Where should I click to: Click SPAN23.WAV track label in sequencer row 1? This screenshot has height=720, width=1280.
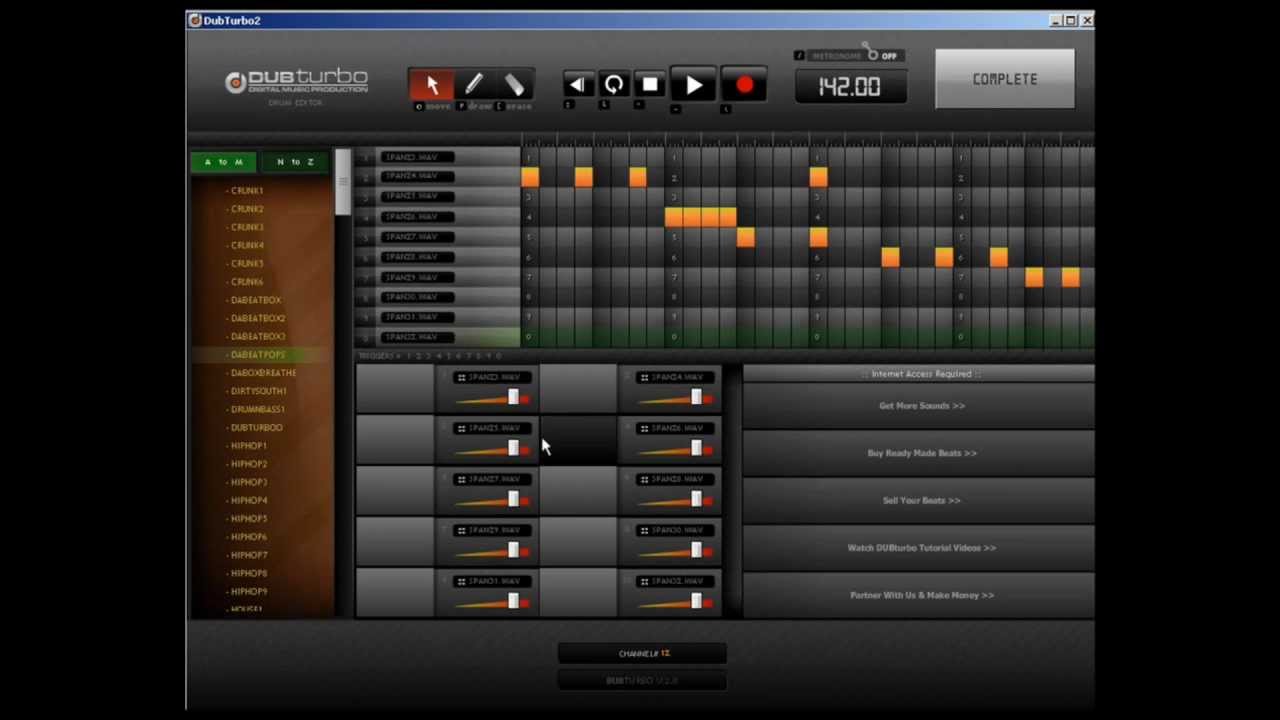418,157
